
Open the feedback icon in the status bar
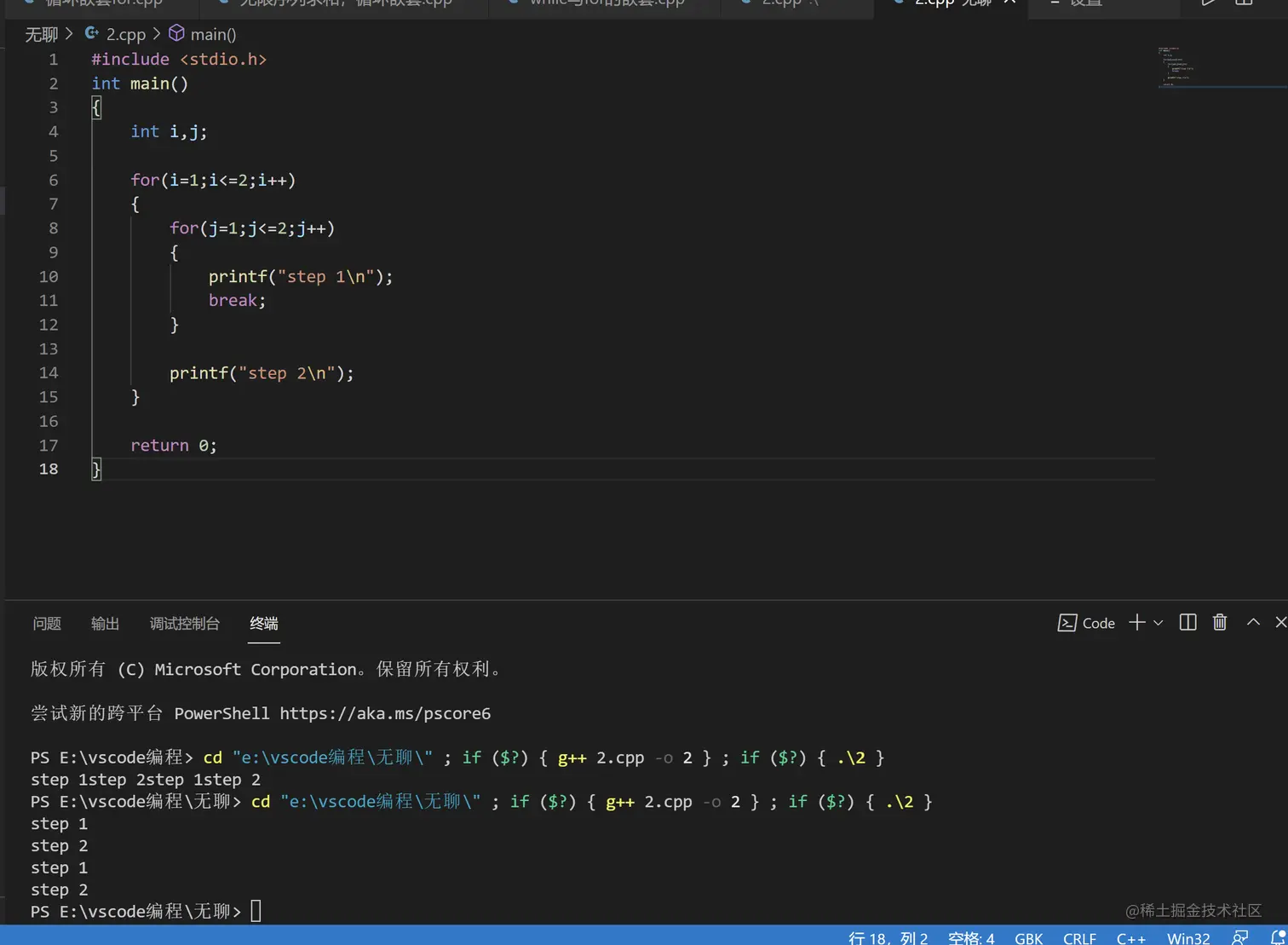(1240, 937)
